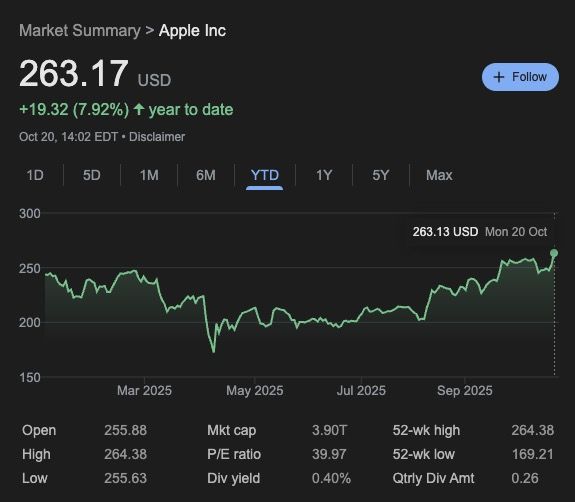Click the 263.13 USD chart tooltip

click(x=480, y=232)
